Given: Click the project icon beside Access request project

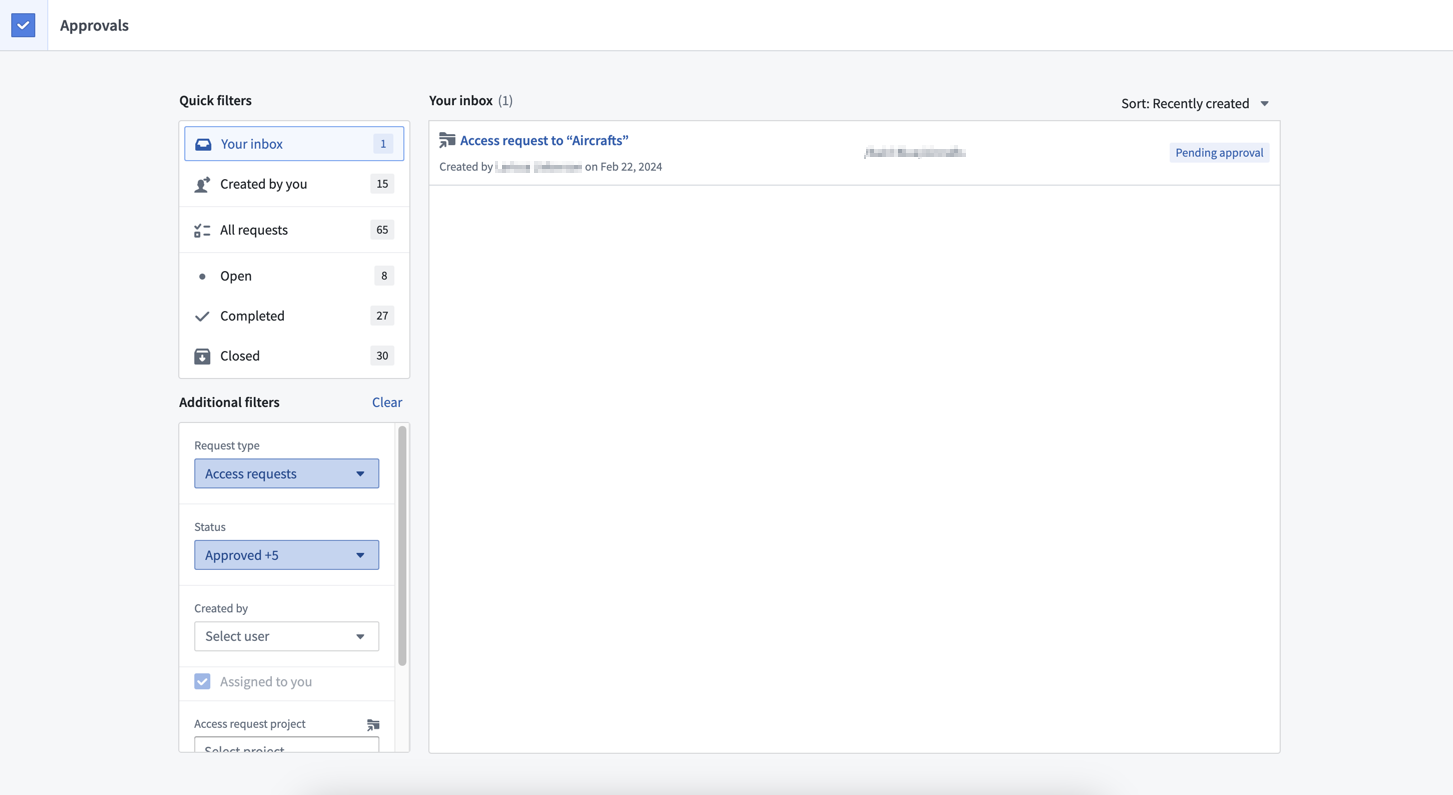Looking at the screenshot, I should tap(373, 724).
